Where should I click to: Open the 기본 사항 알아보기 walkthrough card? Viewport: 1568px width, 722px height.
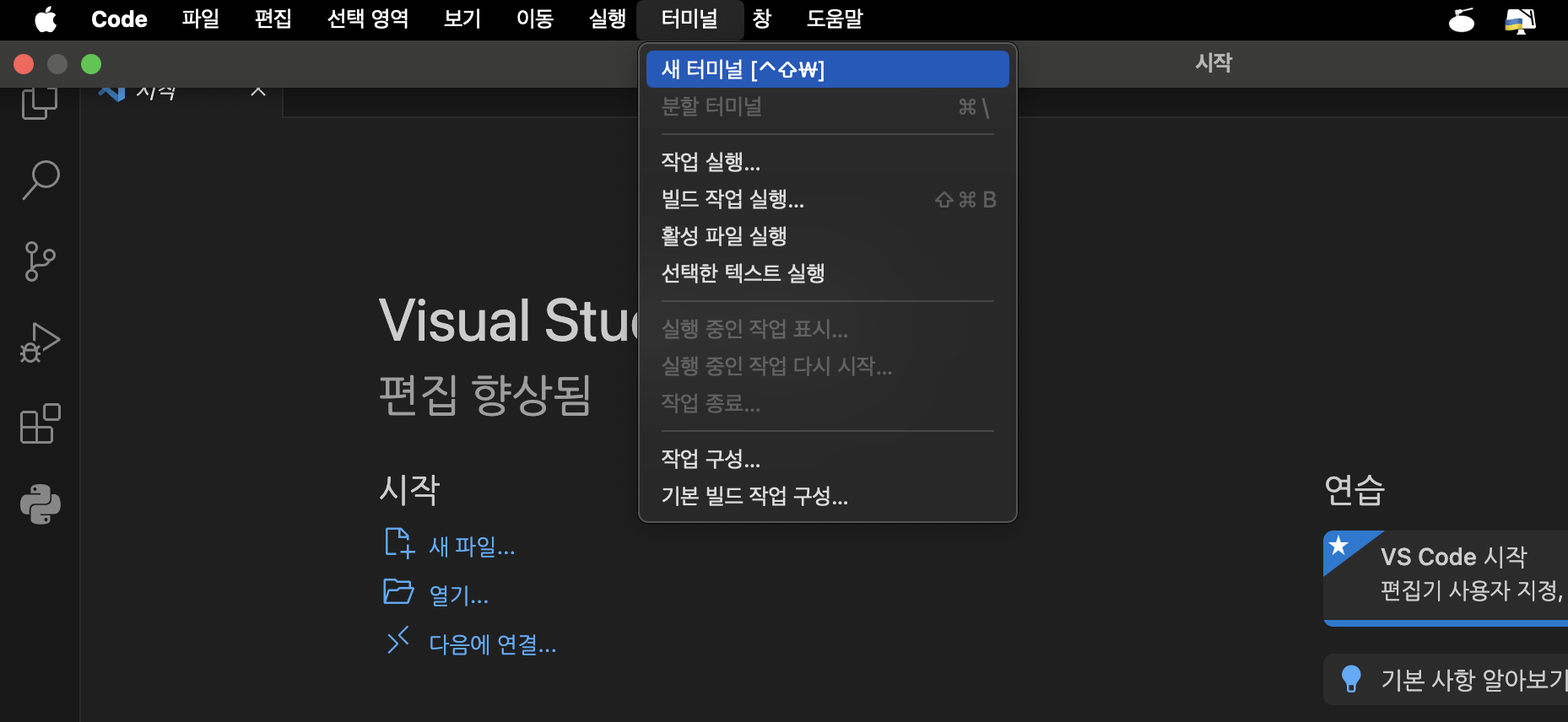coord(1446,680)
